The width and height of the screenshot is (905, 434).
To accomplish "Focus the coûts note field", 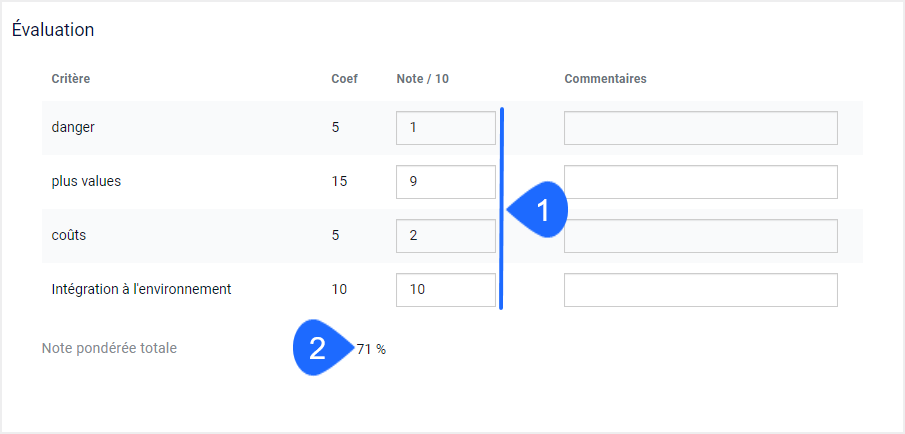I will 446,235.
